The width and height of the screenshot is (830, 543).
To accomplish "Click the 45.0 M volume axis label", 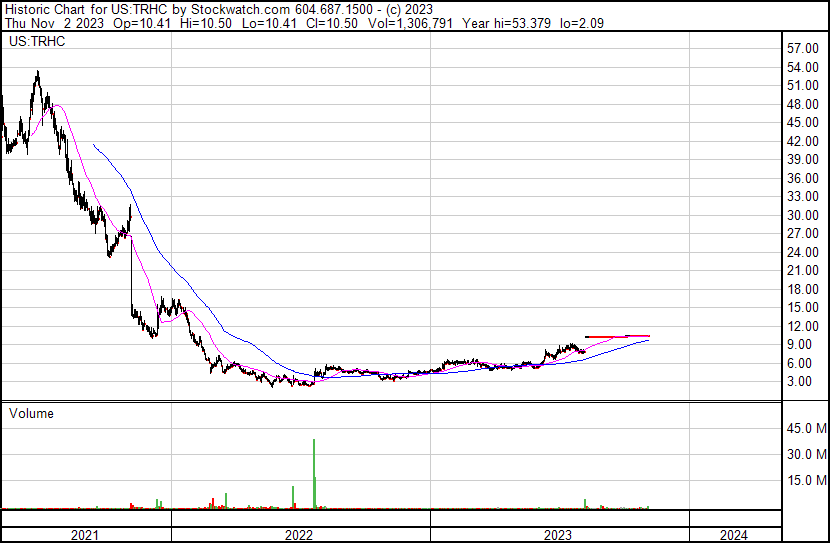I will pos(807,428).
